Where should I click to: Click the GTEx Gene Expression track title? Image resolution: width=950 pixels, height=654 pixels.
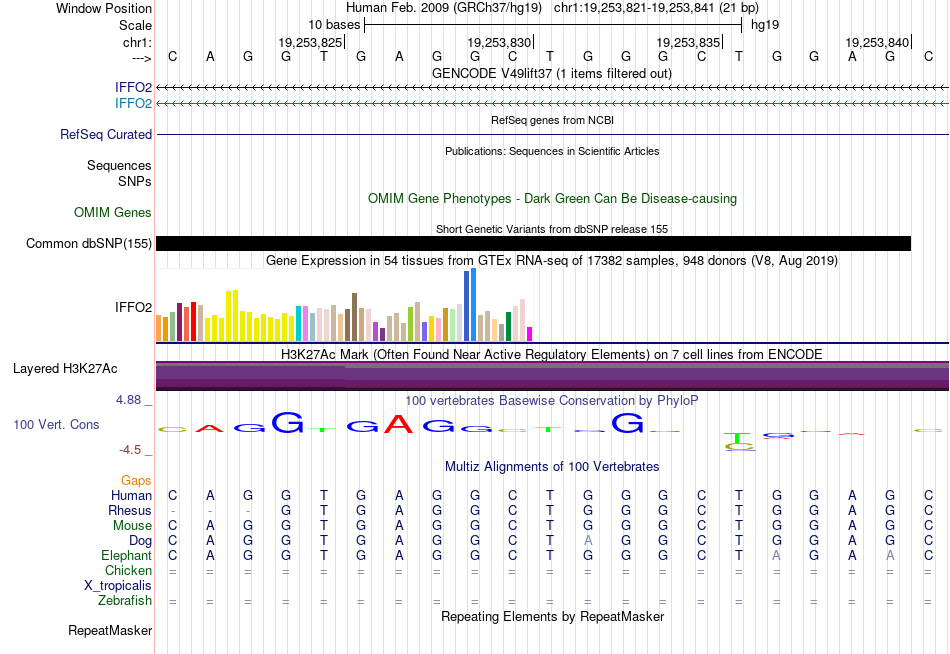pos(552,261)
